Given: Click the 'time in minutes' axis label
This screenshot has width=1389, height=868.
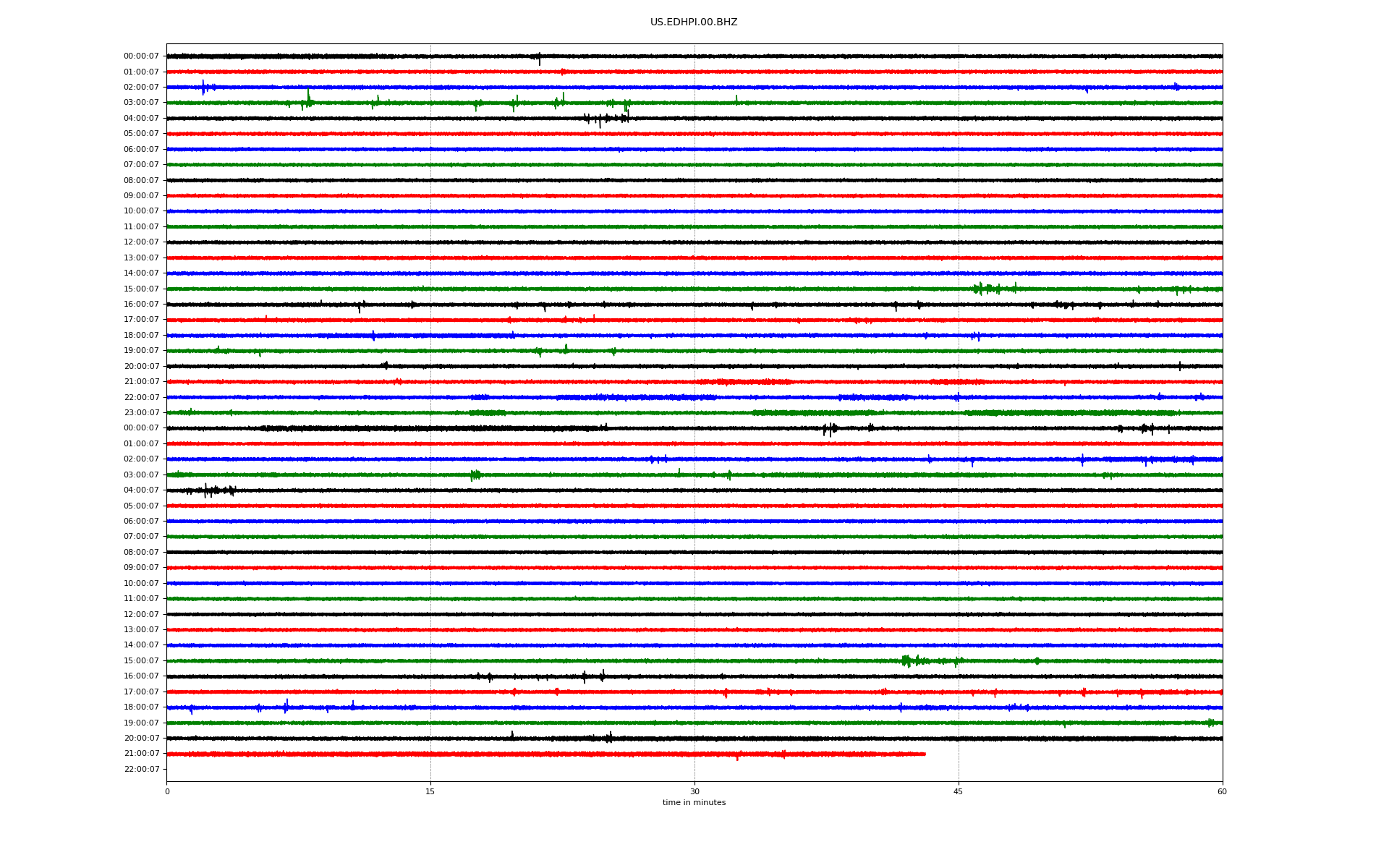Looking at the screenshot, I should tap(693, 802).
